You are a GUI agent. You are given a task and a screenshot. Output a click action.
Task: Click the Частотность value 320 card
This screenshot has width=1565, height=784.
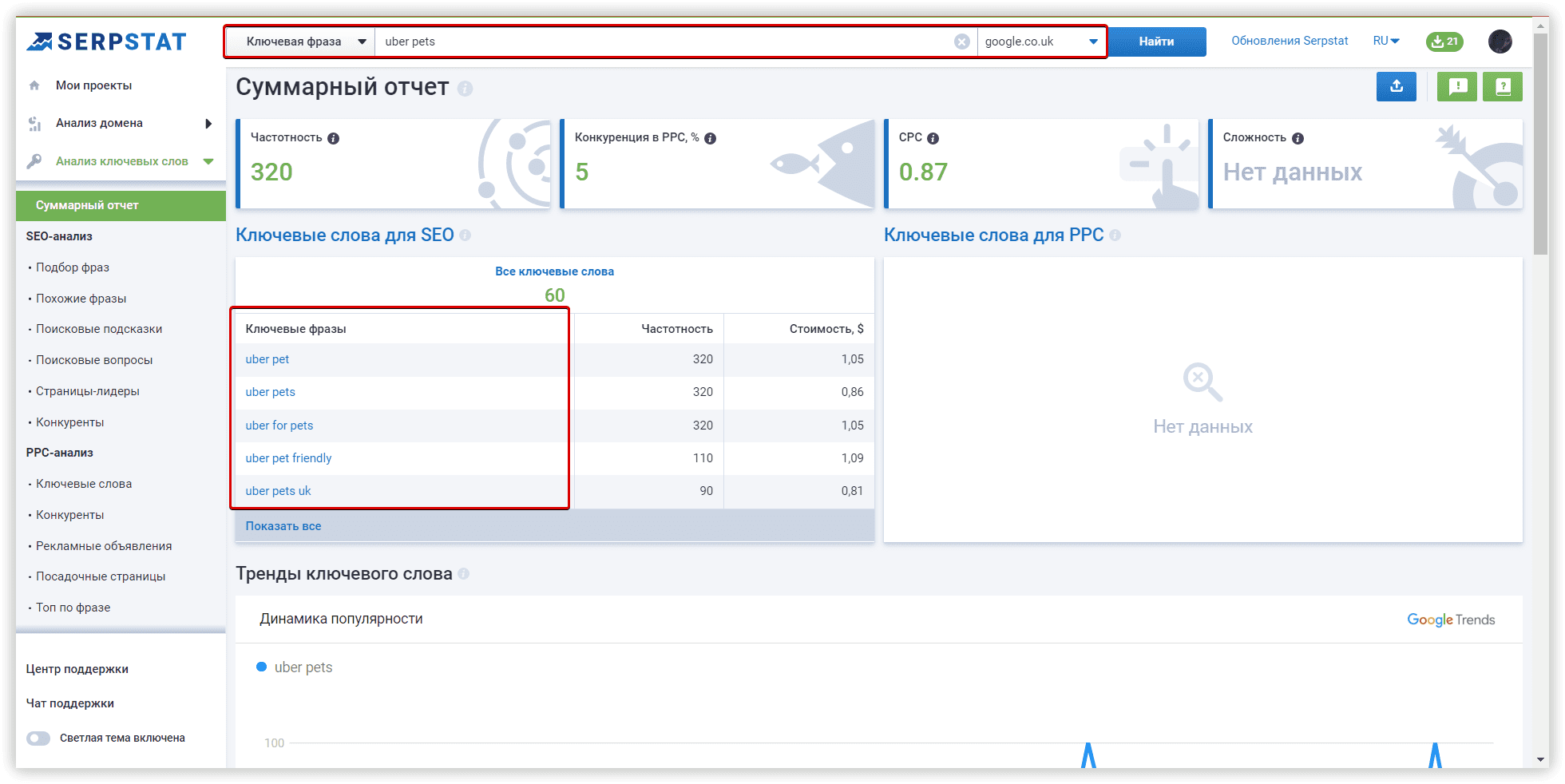coord(271,172)
